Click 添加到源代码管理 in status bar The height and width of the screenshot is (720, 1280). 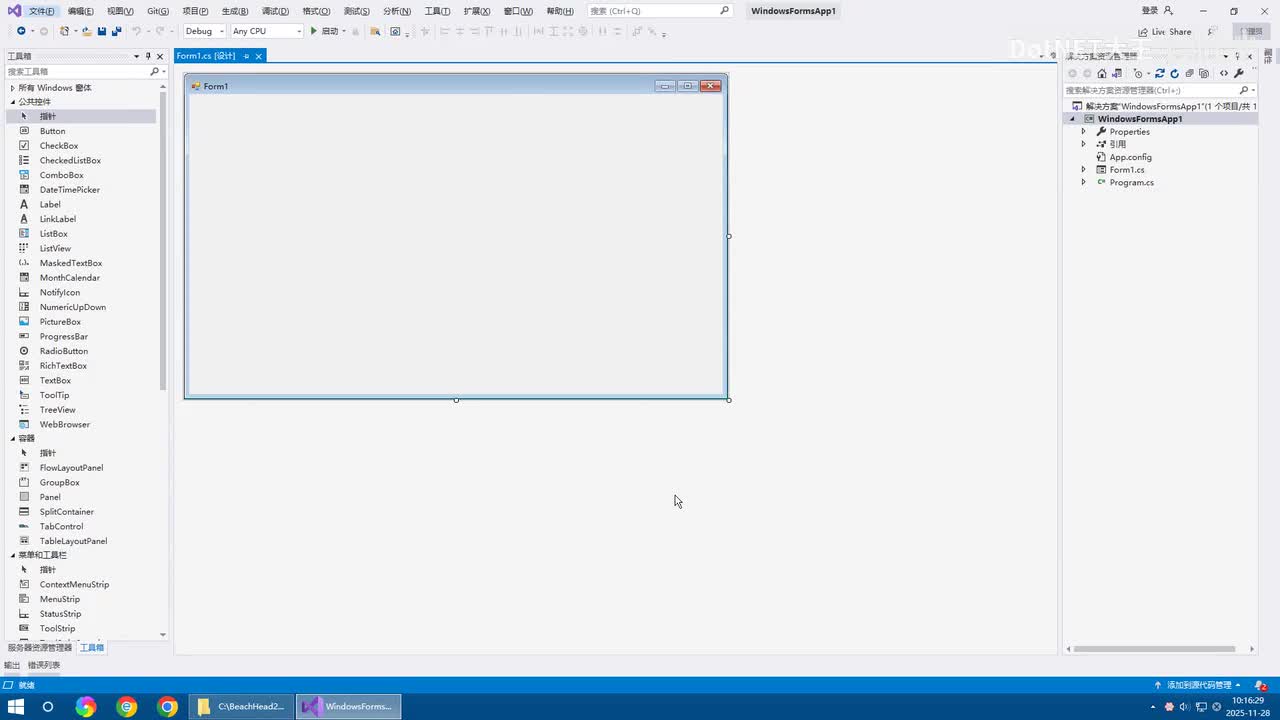[x=1198, y=685]
